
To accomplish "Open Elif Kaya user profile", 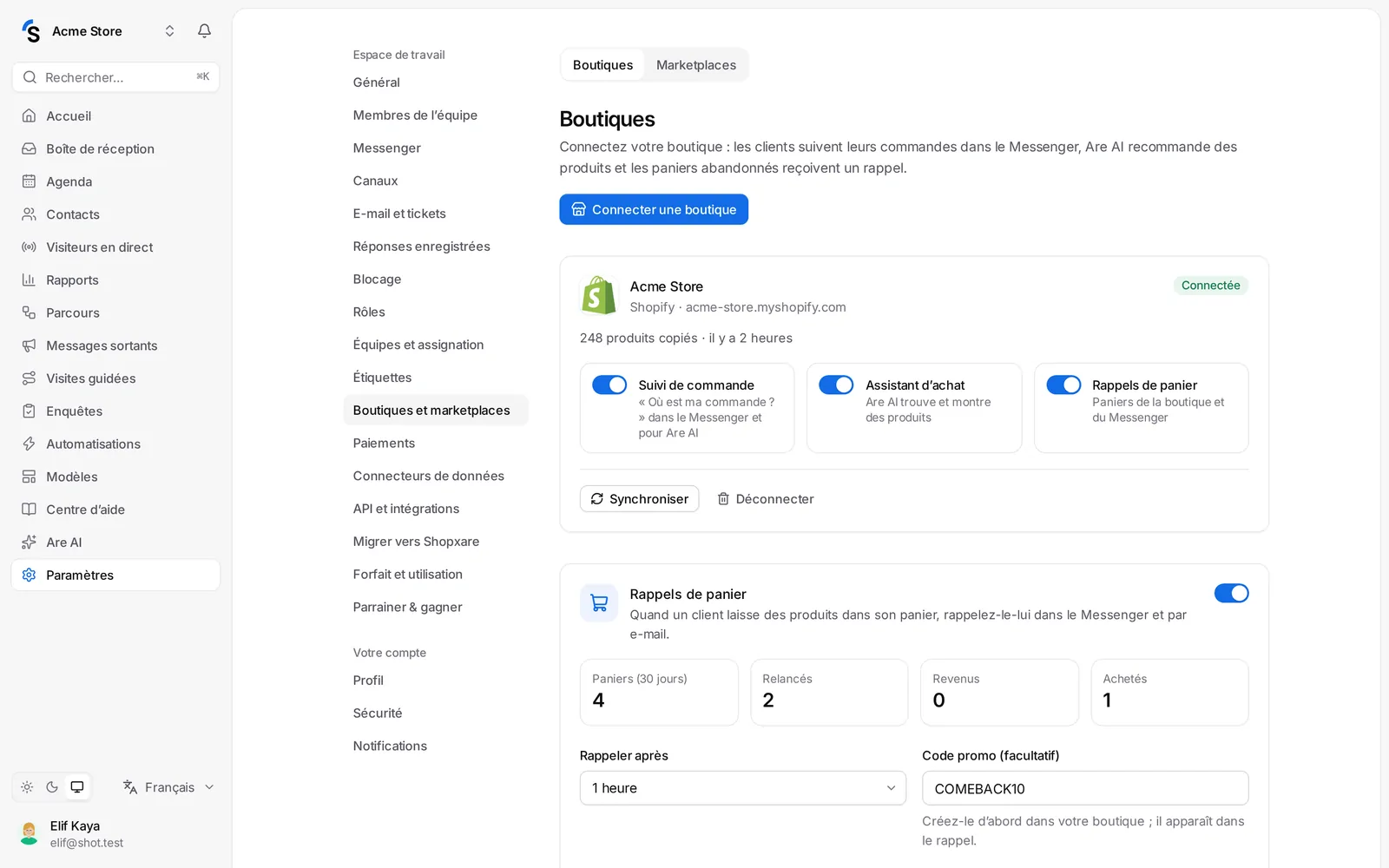I will (115, 834).
